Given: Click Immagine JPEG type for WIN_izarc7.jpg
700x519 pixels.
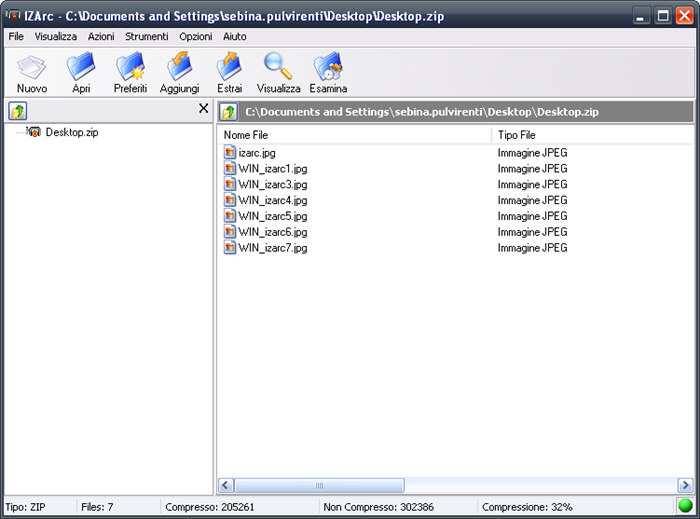Looking at the screenshot, I should click(x=533, y=248).
